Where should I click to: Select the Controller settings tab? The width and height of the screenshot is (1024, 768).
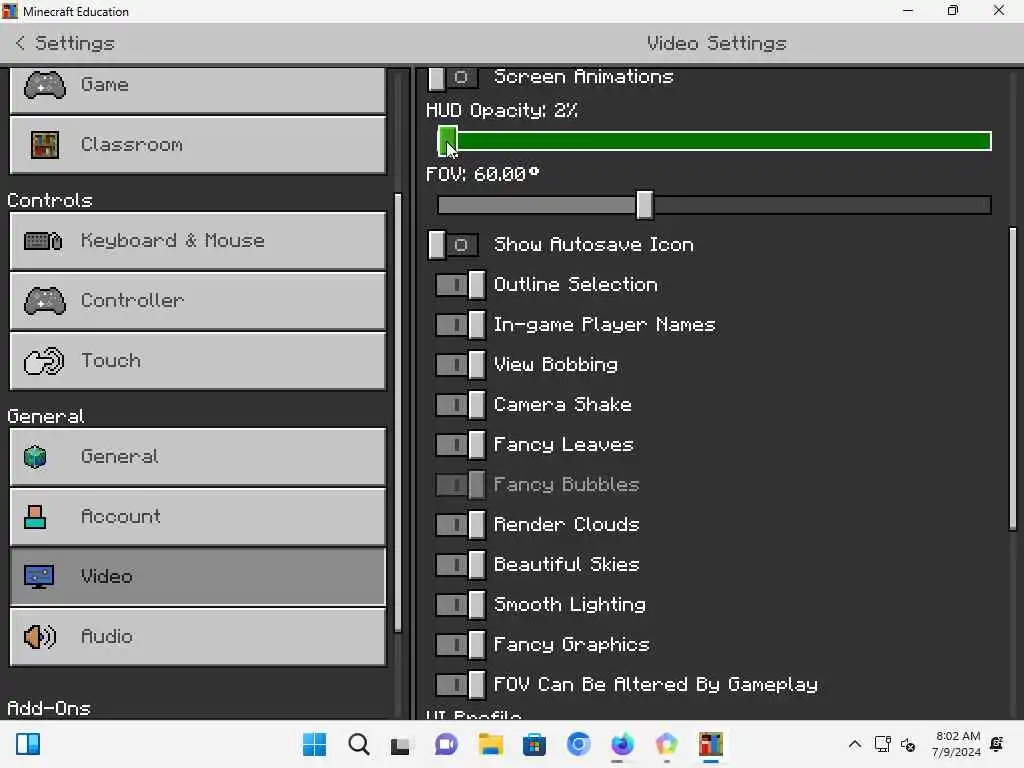click(198, 301)
